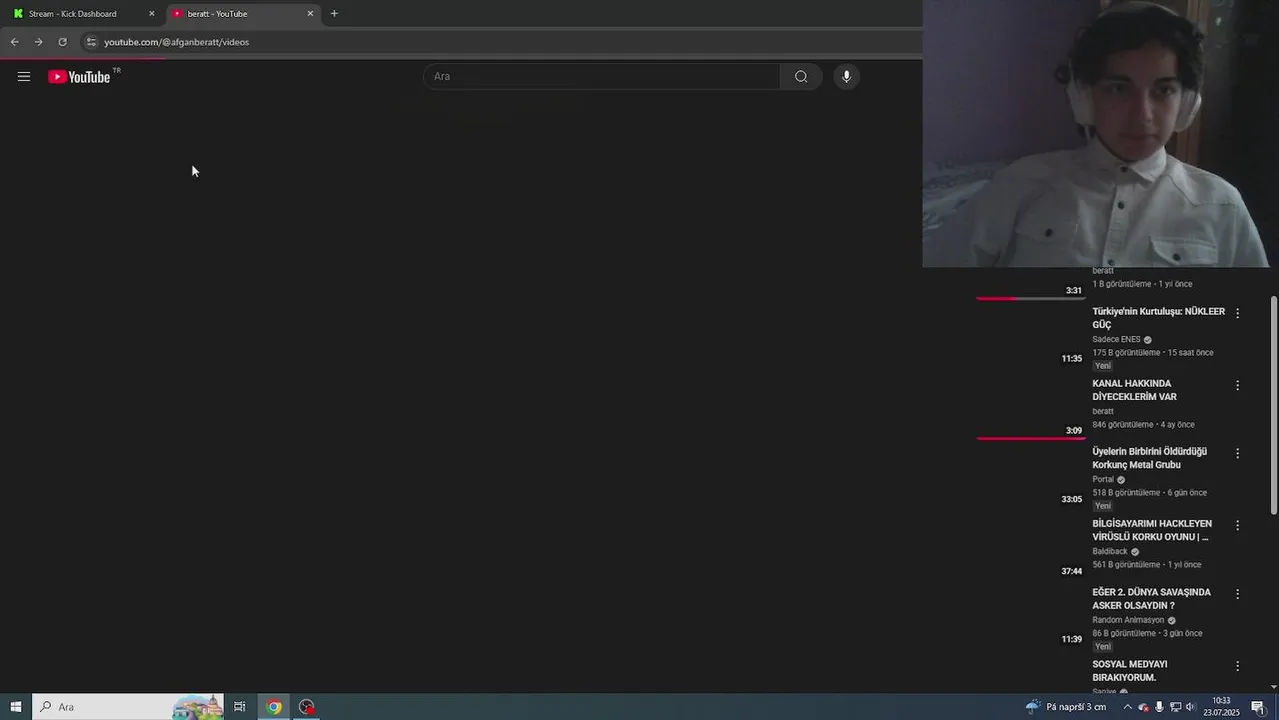Visit the 'Sadece ENES' channel
The width and height of the screenshot is (1279, 720).
tap(1116, 339)
